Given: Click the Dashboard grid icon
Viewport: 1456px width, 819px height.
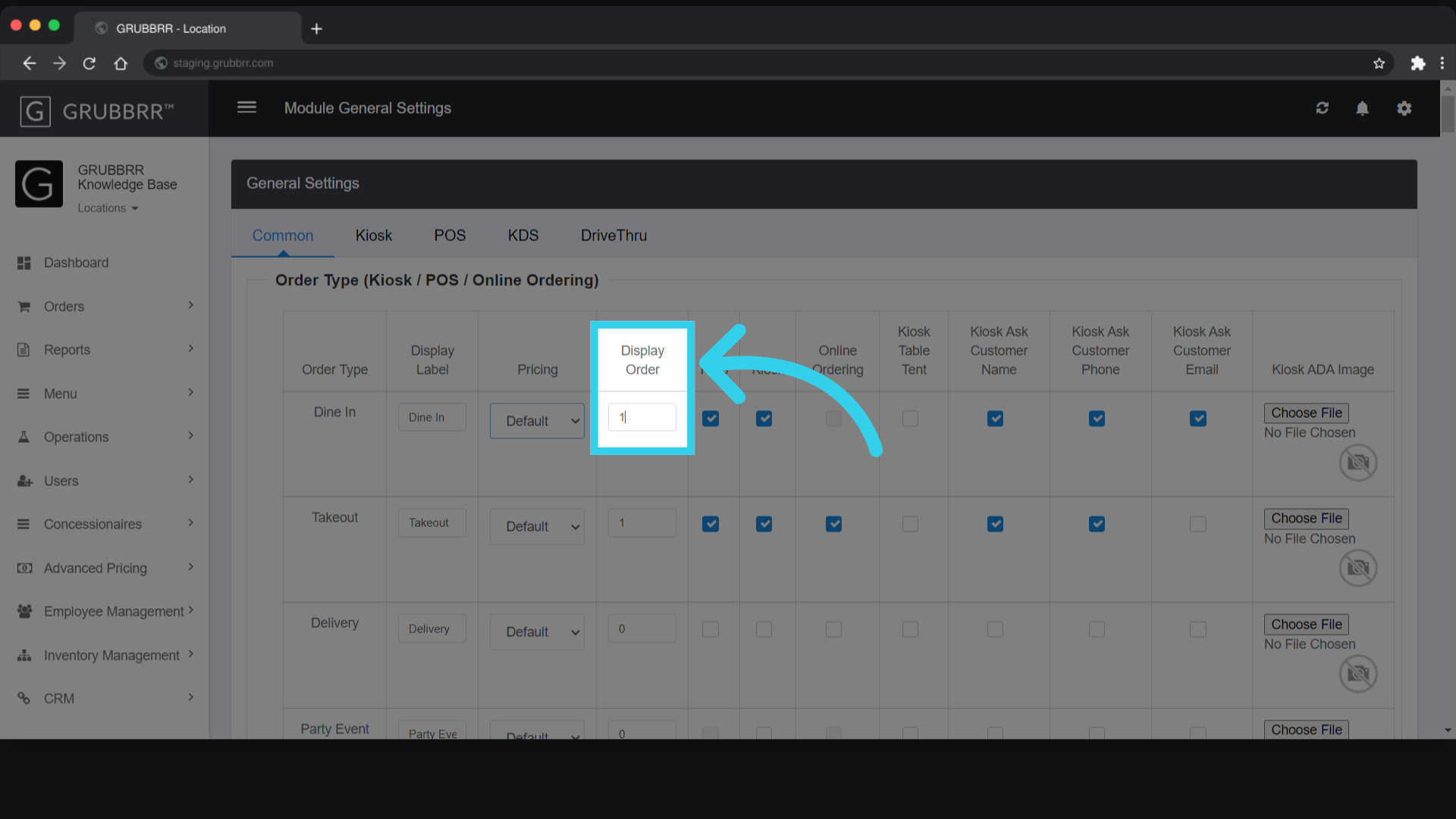Looking at the screenshot, I should tap(24, 263).
